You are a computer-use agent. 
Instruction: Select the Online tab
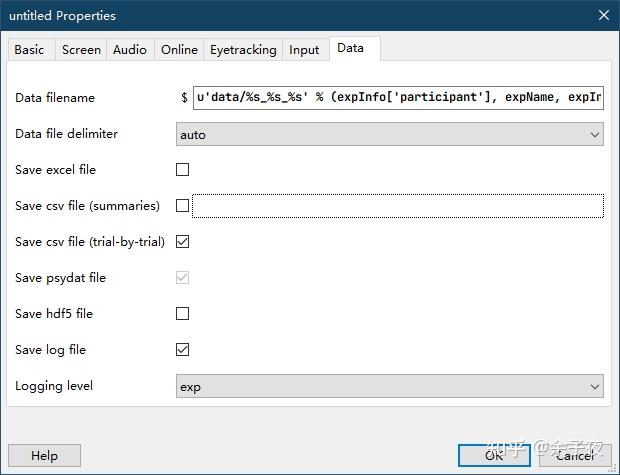click(x=179, y=50)
